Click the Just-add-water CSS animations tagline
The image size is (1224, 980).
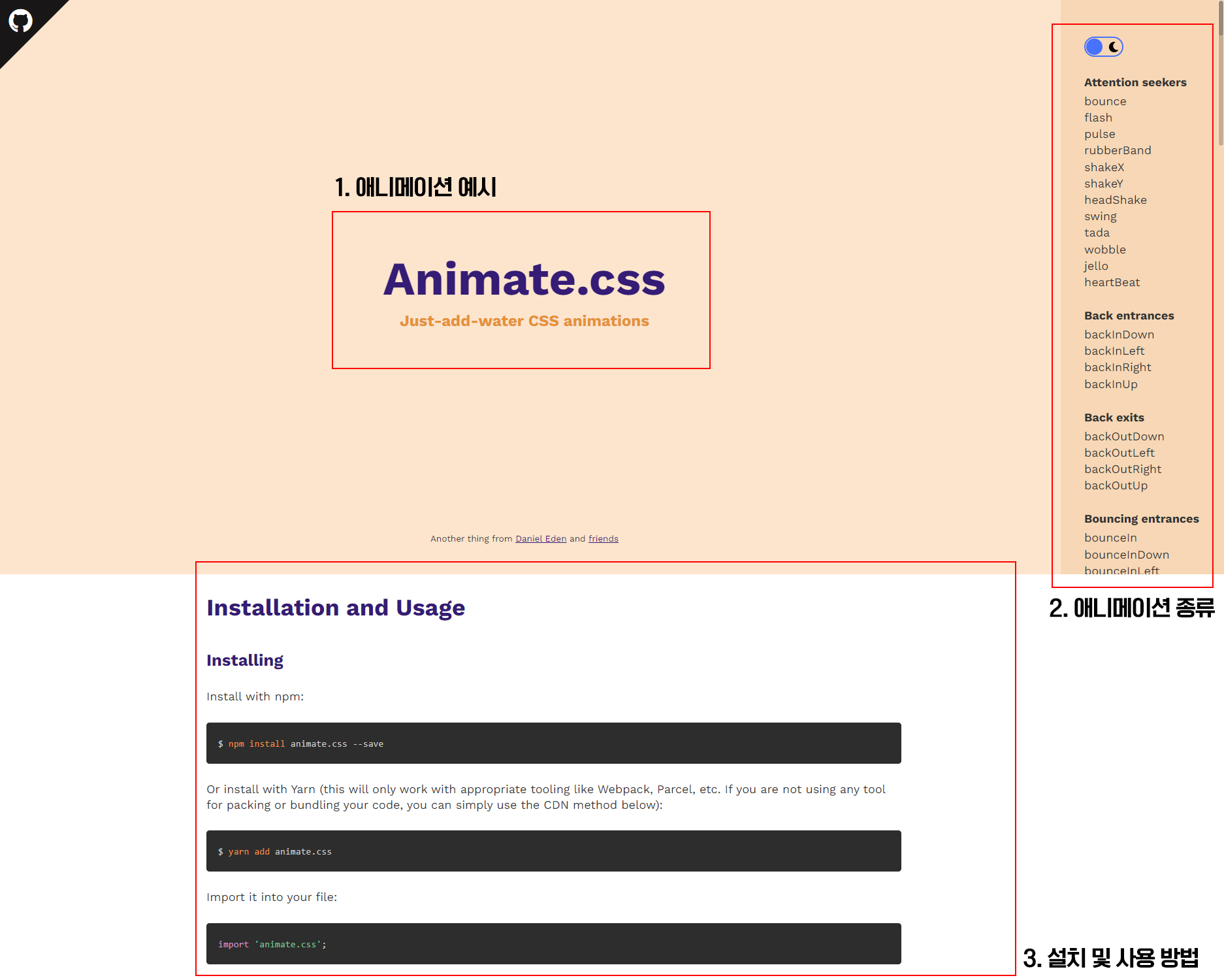point(524,321)
